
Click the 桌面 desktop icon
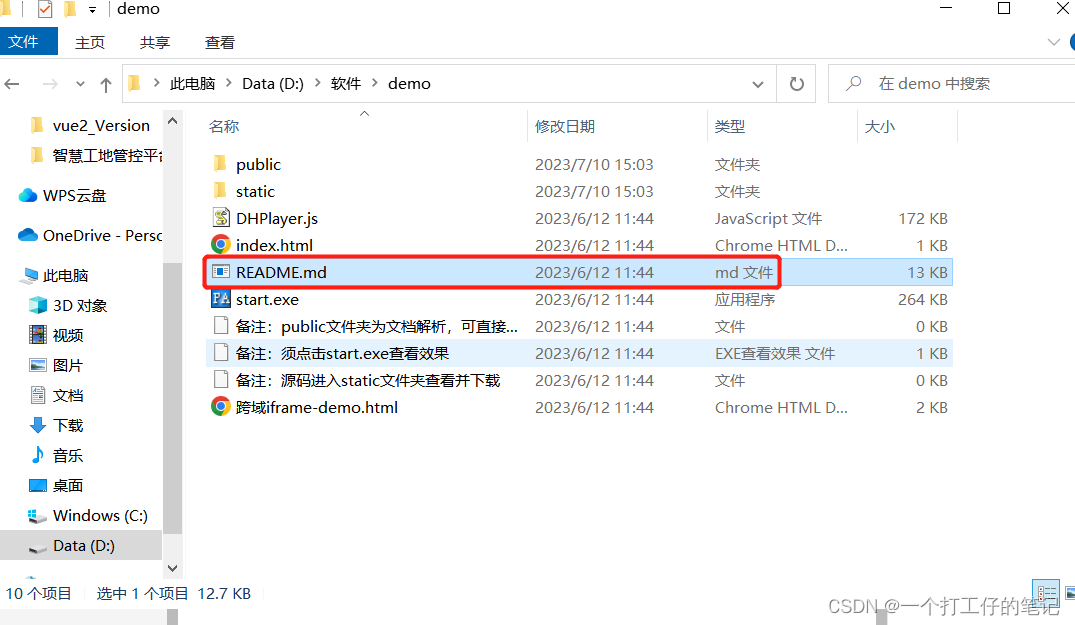38,485
